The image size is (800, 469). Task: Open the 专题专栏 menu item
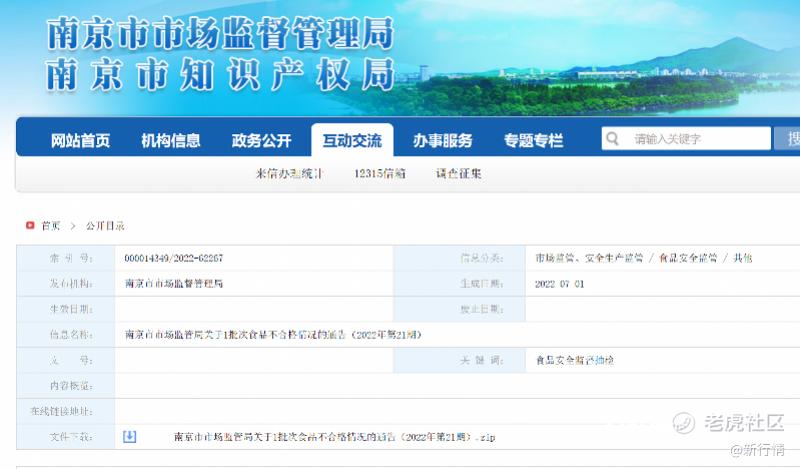pos(533,140)
